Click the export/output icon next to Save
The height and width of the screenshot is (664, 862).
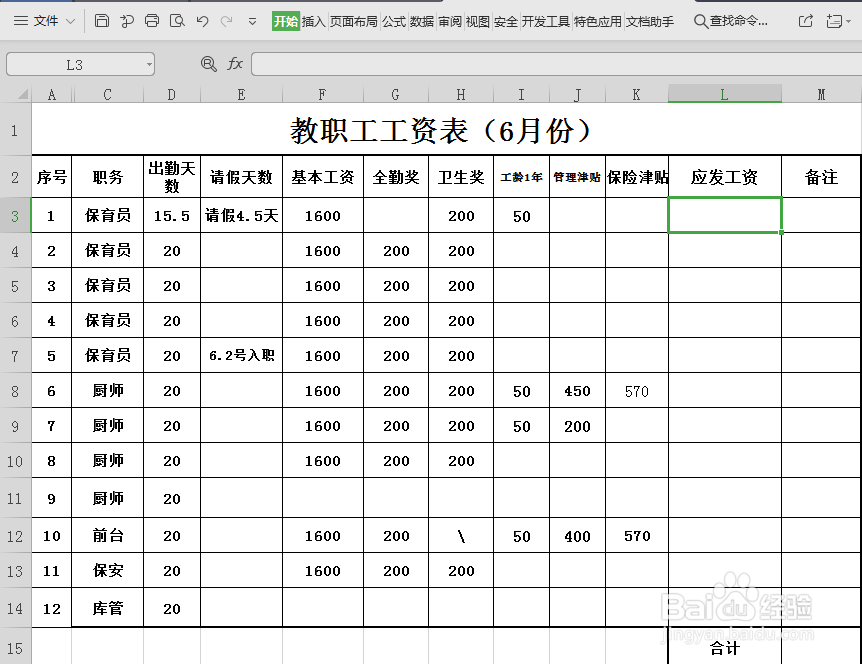coord(126,21)
